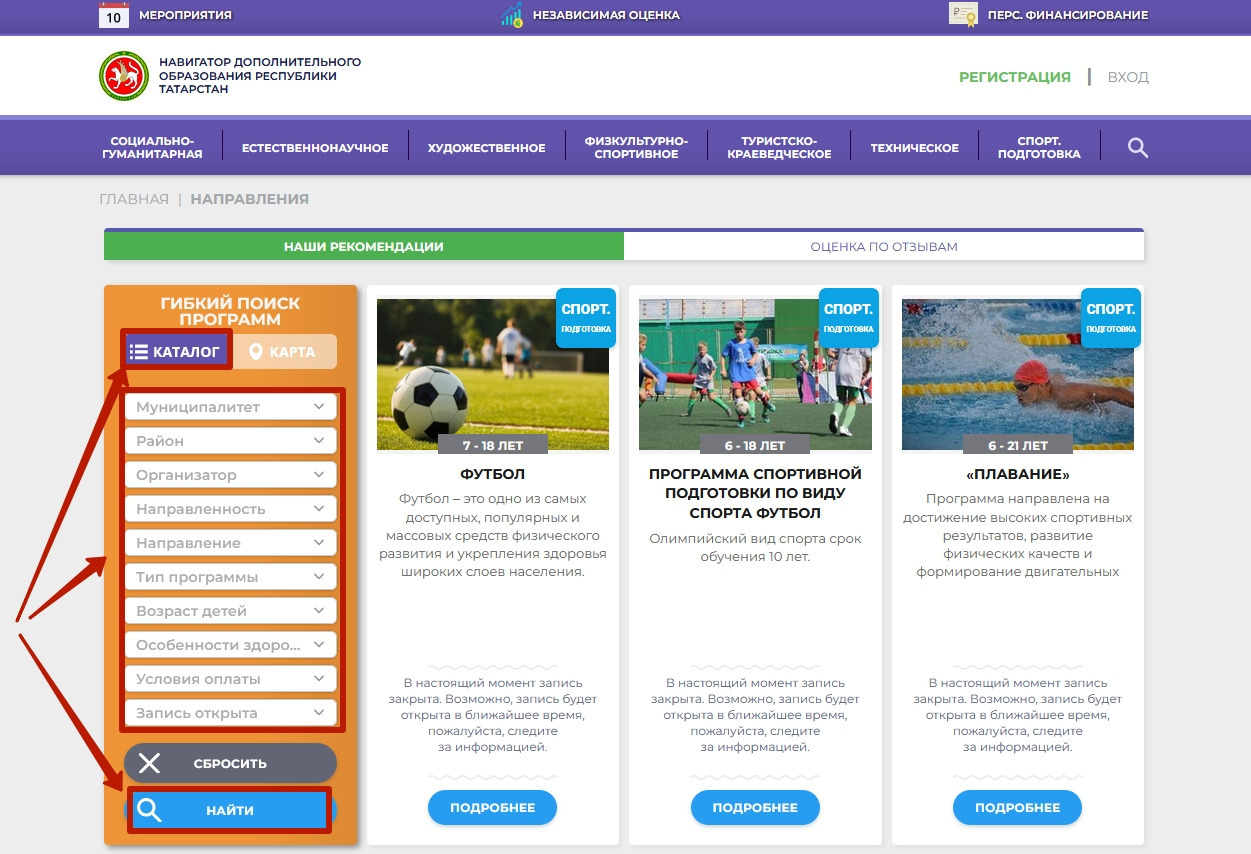Select the КАТАЛОГ view mode
The width and height of the screenshot is (1251, 854).
click(177, 351)
